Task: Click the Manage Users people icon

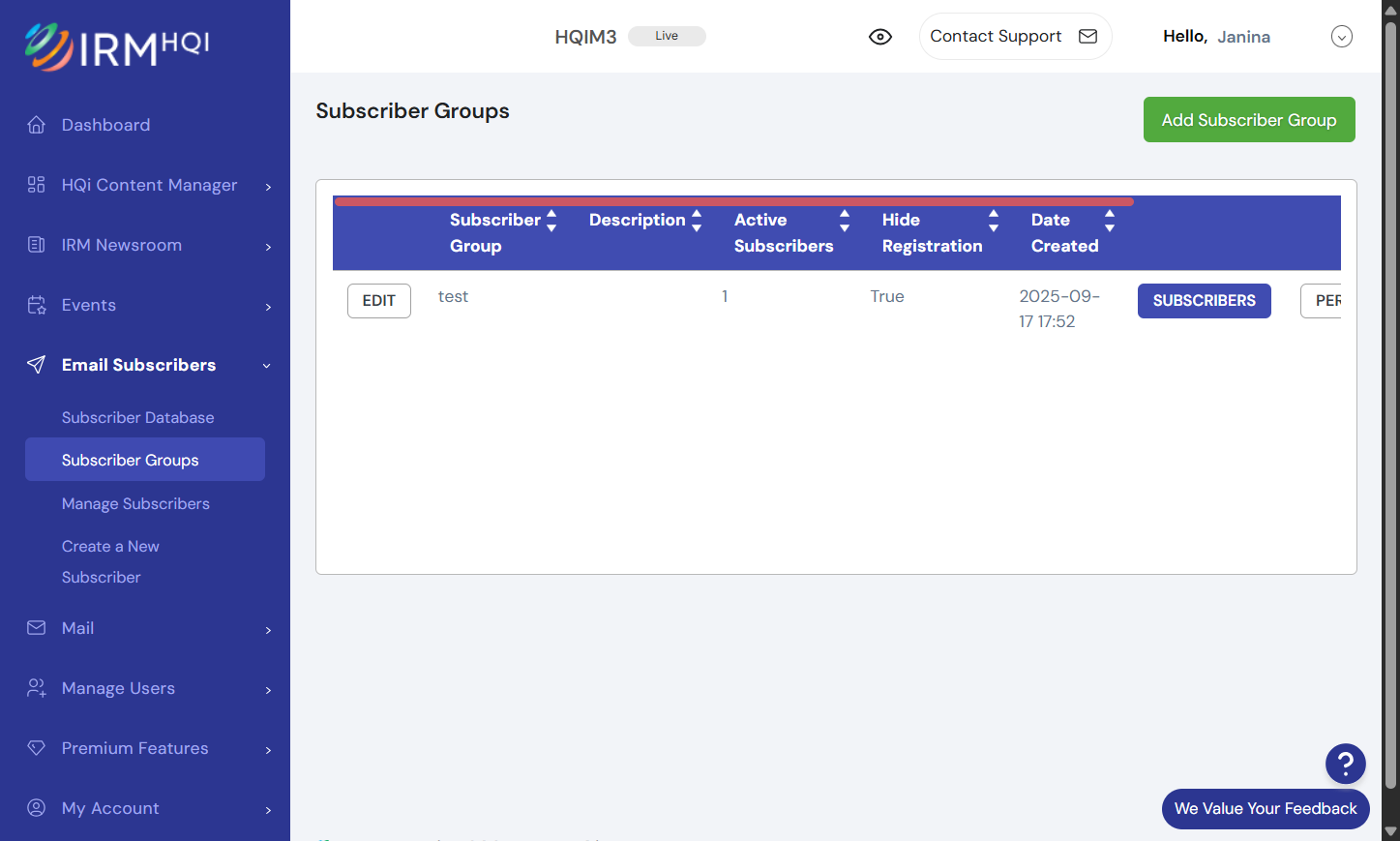Action: click(37, 688)
